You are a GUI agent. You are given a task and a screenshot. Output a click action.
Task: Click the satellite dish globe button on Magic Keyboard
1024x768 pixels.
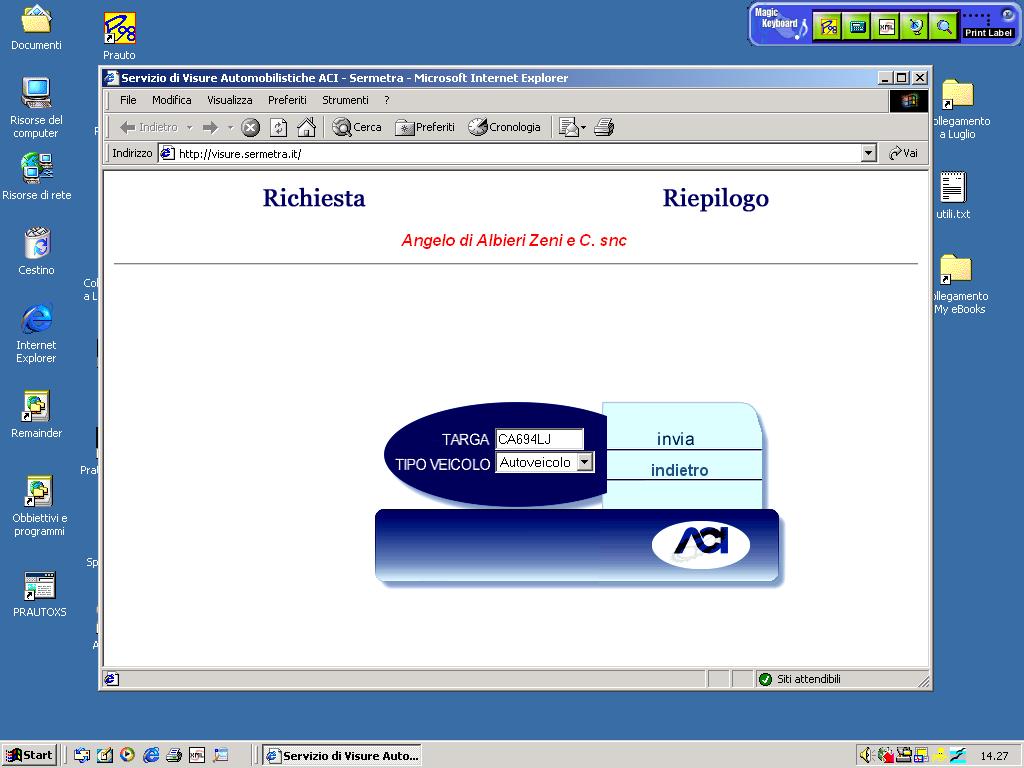tap(915, 27)
